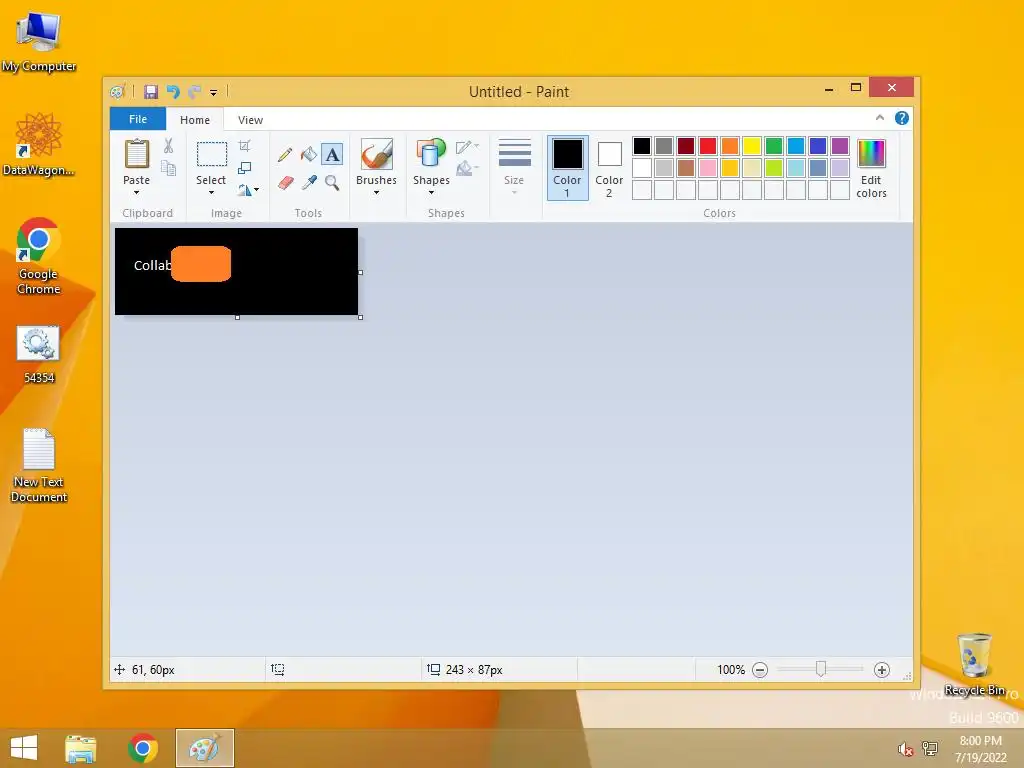Select the Pencil tool

(x=285, y=155)
